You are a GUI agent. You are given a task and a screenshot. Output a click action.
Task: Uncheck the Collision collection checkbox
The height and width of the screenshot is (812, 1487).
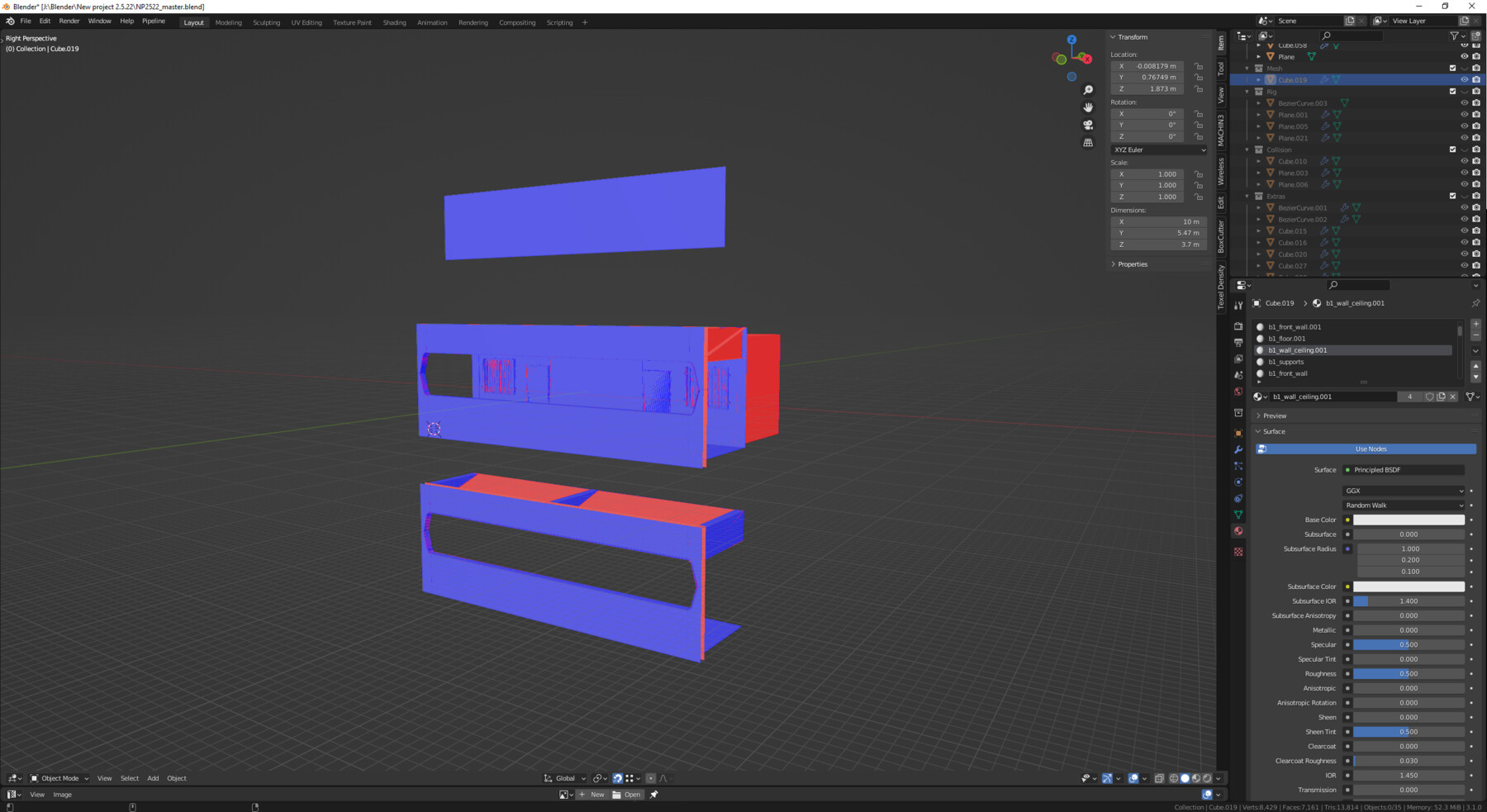(x=1452, y=150)
